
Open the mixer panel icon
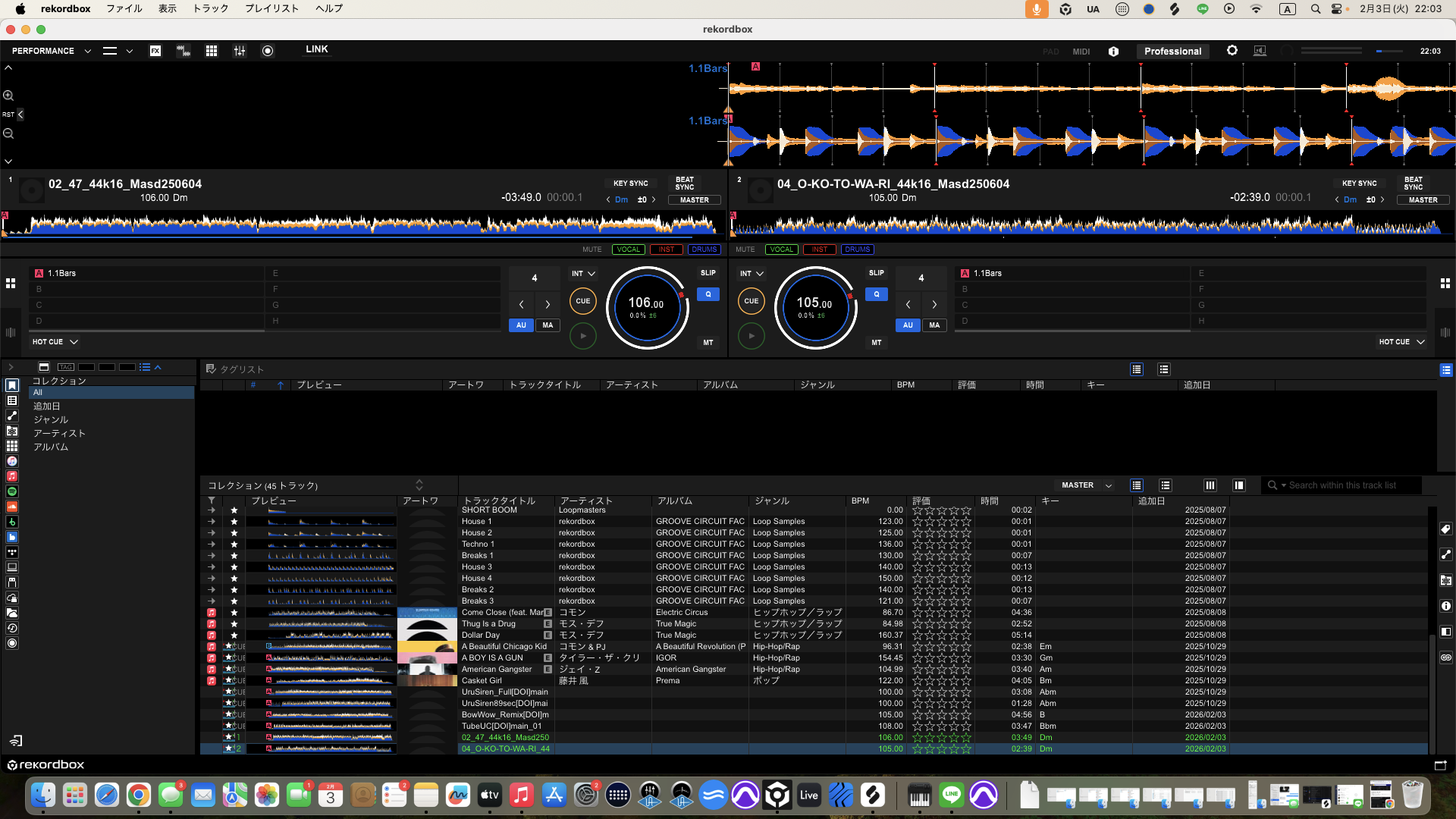click(240, 51)
